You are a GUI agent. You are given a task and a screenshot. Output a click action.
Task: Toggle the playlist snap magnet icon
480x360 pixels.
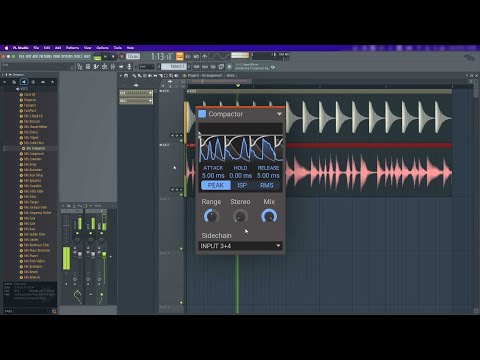point(126,76)
